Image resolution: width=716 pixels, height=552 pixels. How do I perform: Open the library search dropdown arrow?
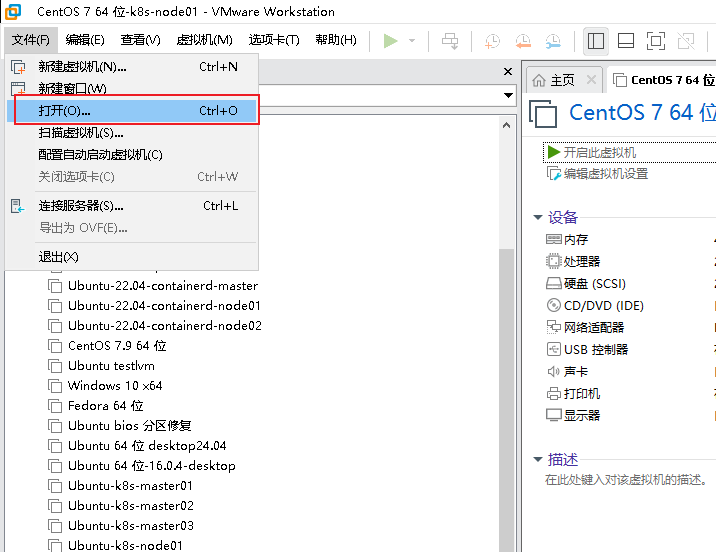point(508,95)
